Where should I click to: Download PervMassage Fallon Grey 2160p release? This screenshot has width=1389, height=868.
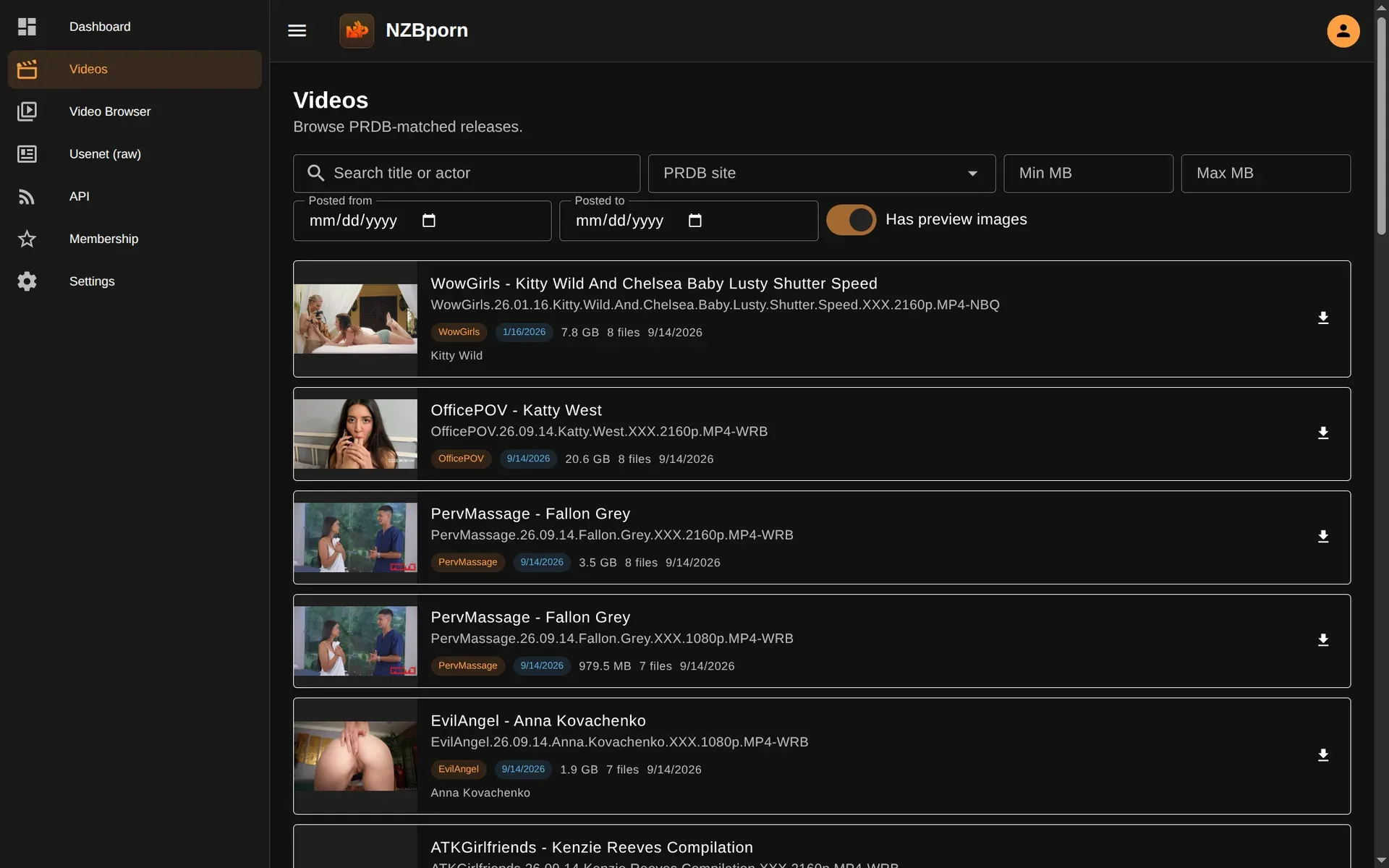1323,537
